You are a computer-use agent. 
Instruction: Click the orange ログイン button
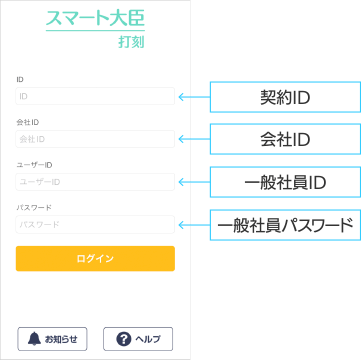[95, 259]
